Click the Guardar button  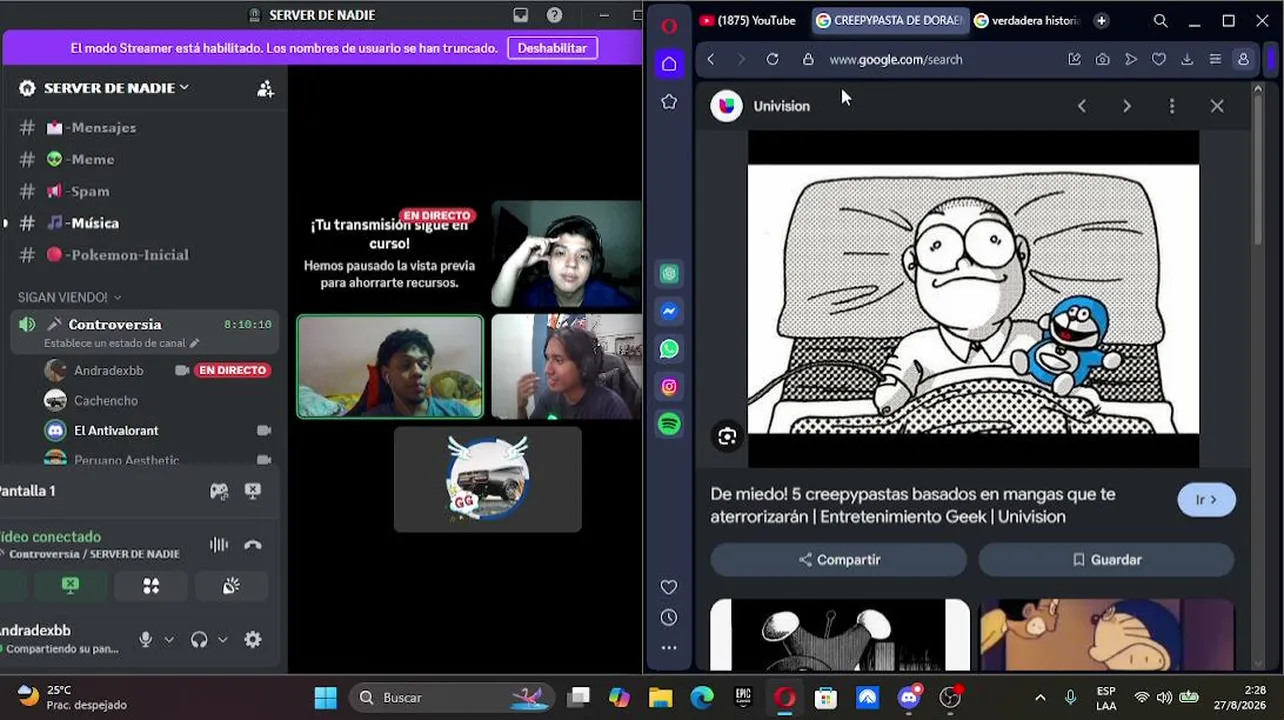(1106, 560)
